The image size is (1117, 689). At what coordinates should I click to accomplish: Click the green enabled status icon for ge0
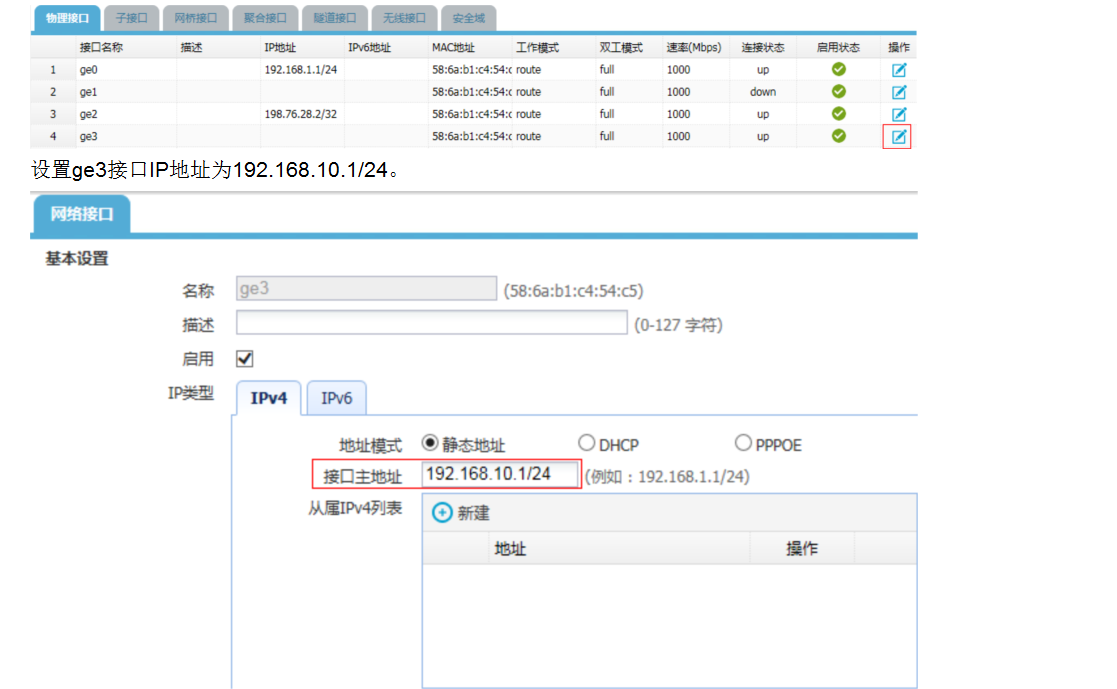(839, 69)
